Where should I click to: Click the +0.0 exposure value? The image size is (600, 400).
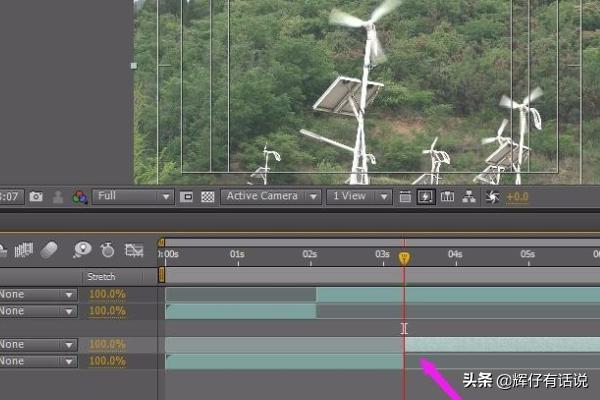pos(517,197)
